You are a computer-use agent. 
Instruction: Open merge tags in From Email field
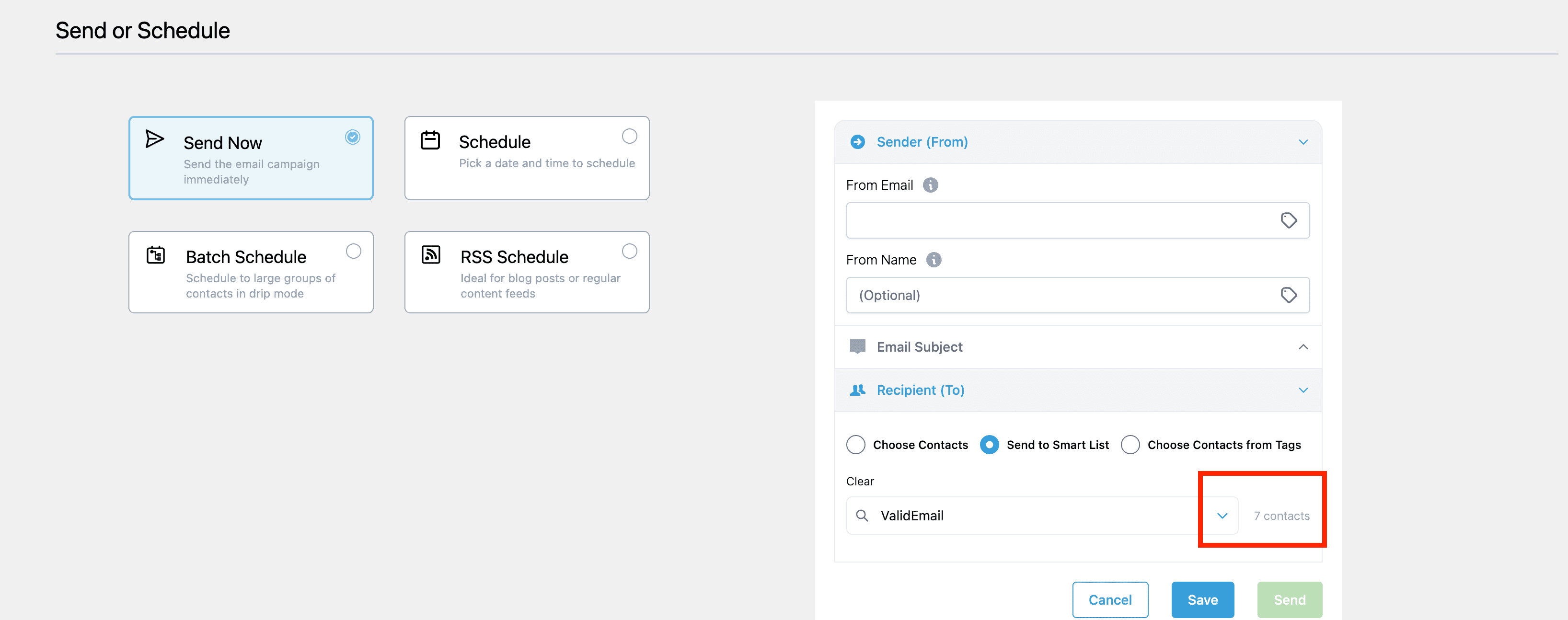[1288, 220]
